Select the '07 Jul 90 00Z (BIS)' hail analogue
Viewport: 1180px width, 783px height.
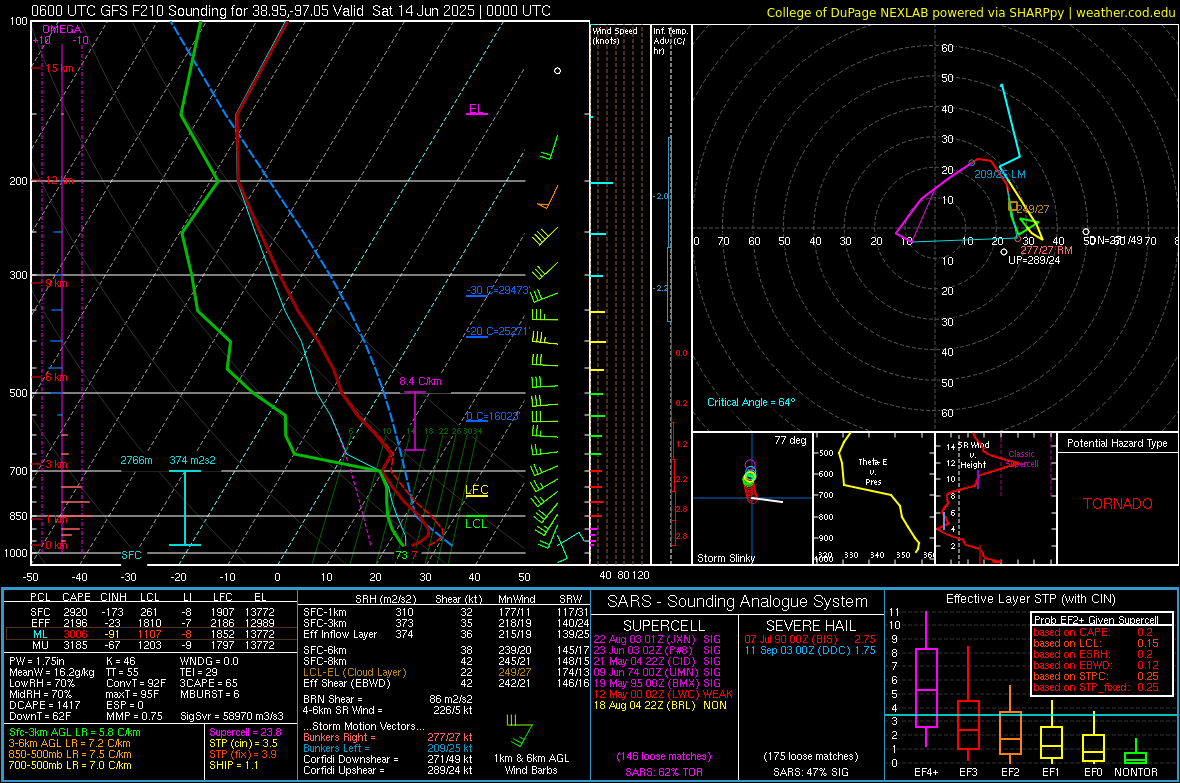[x=810, y=639]
